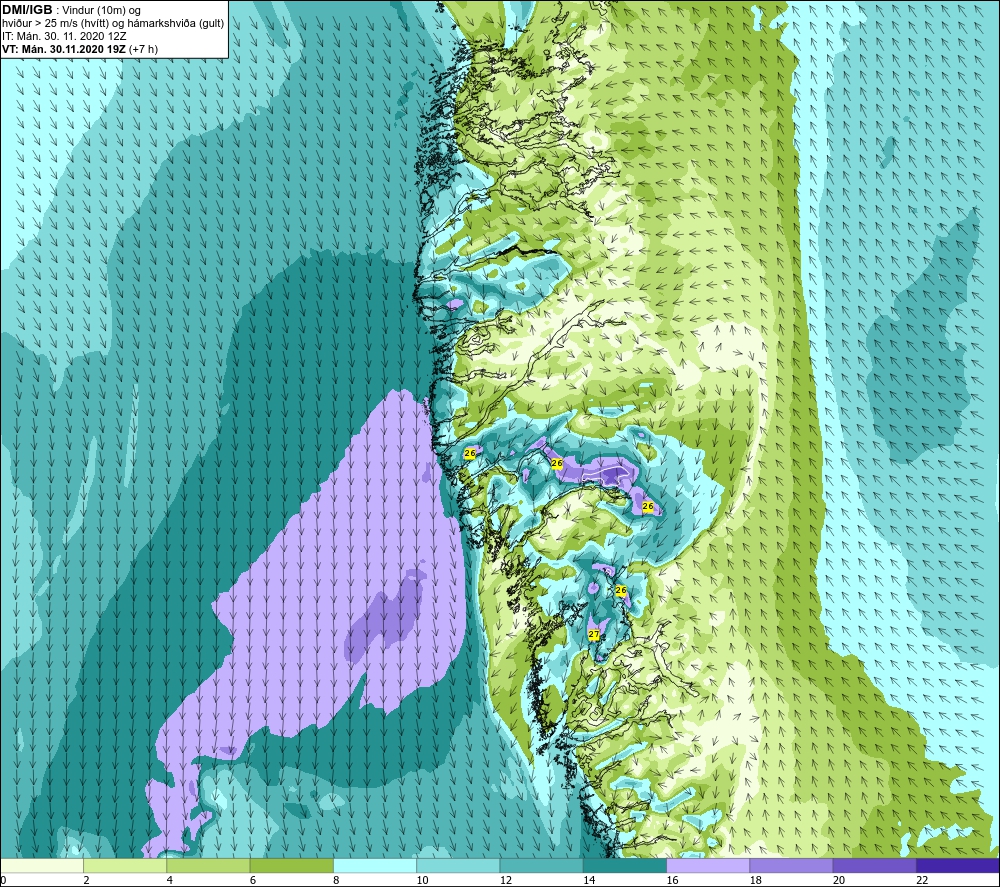Click the legend scale value "18"
Image resolution: width=1000 pixels, height=887 pixels.
tap(756, 880)
